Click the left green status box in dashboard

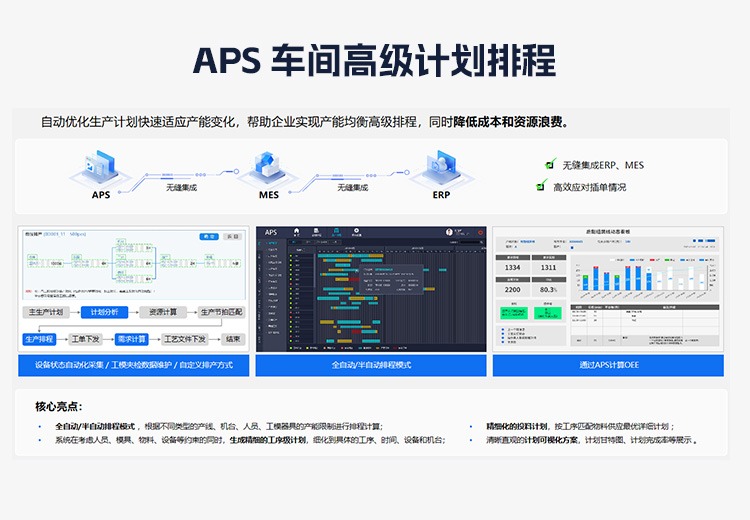pyautogui.click(x=514, y=313)
